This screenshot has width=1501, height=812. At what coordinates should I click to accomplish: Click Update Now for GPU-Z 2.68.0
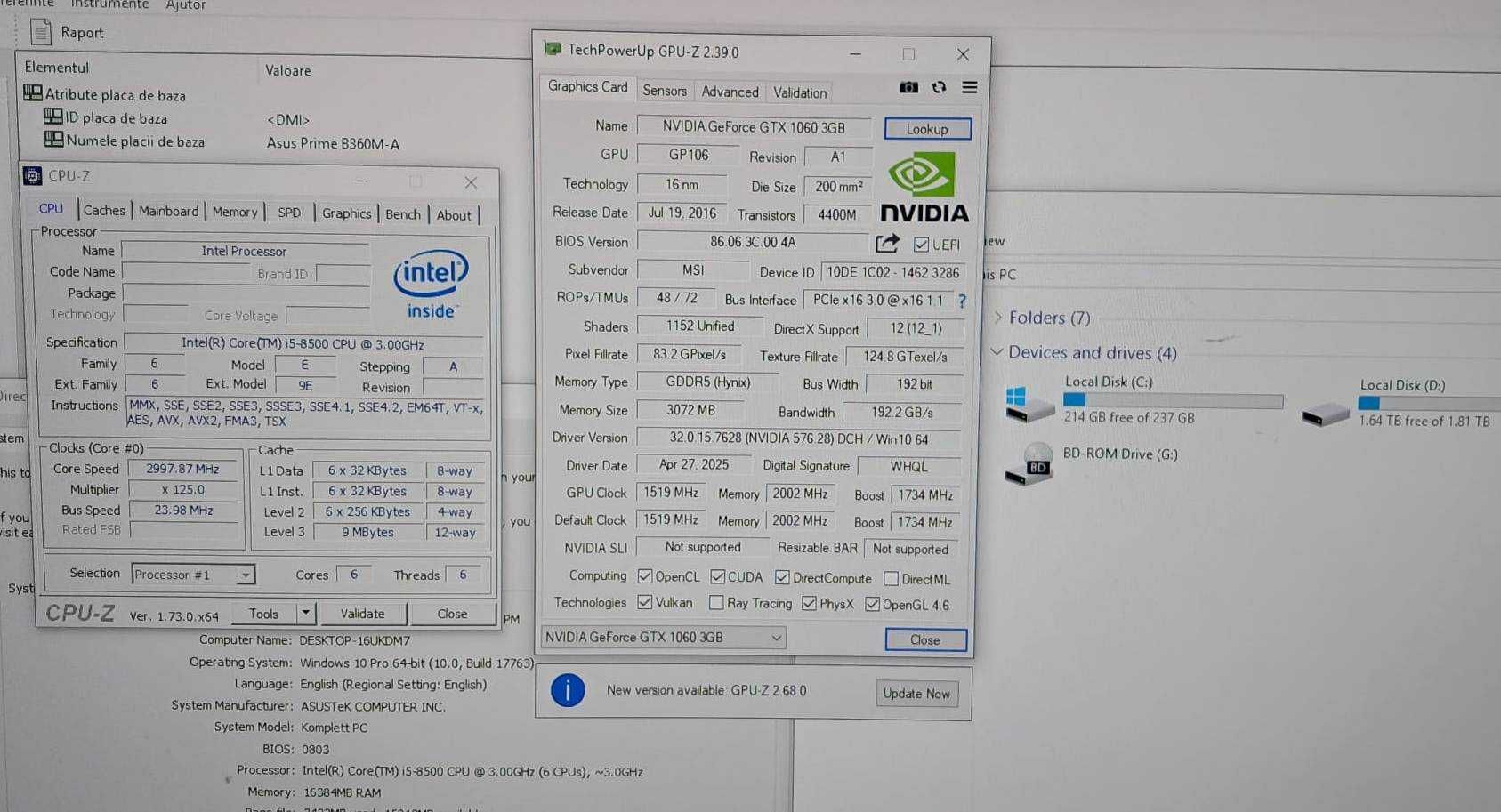(x=916, y=694)
